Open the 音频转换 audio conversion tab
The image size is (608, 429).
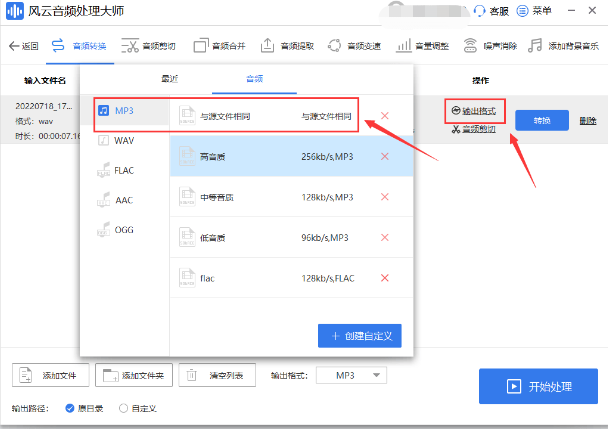tap(79, 46)
